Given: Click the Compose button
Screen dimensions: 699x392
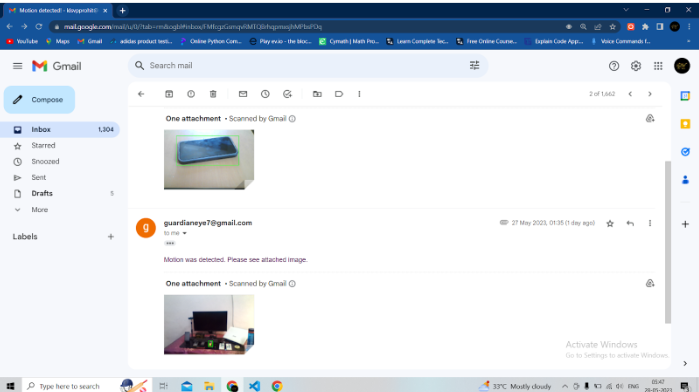Looking at the screenshot, I should [x=39, y=100].
